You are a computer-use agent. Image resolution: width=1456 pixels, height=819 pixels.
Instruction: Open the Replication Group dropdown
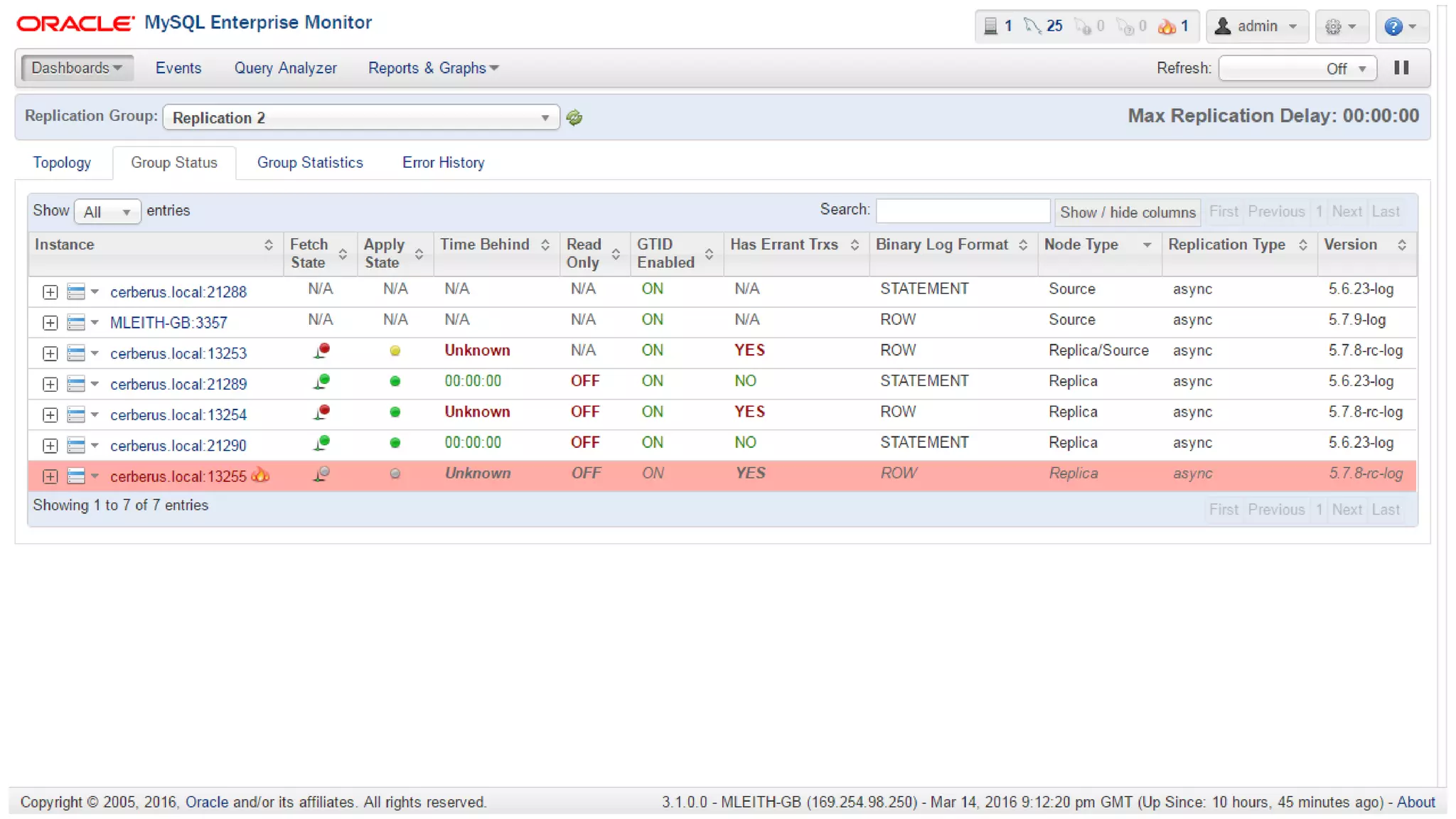point(360,118)
